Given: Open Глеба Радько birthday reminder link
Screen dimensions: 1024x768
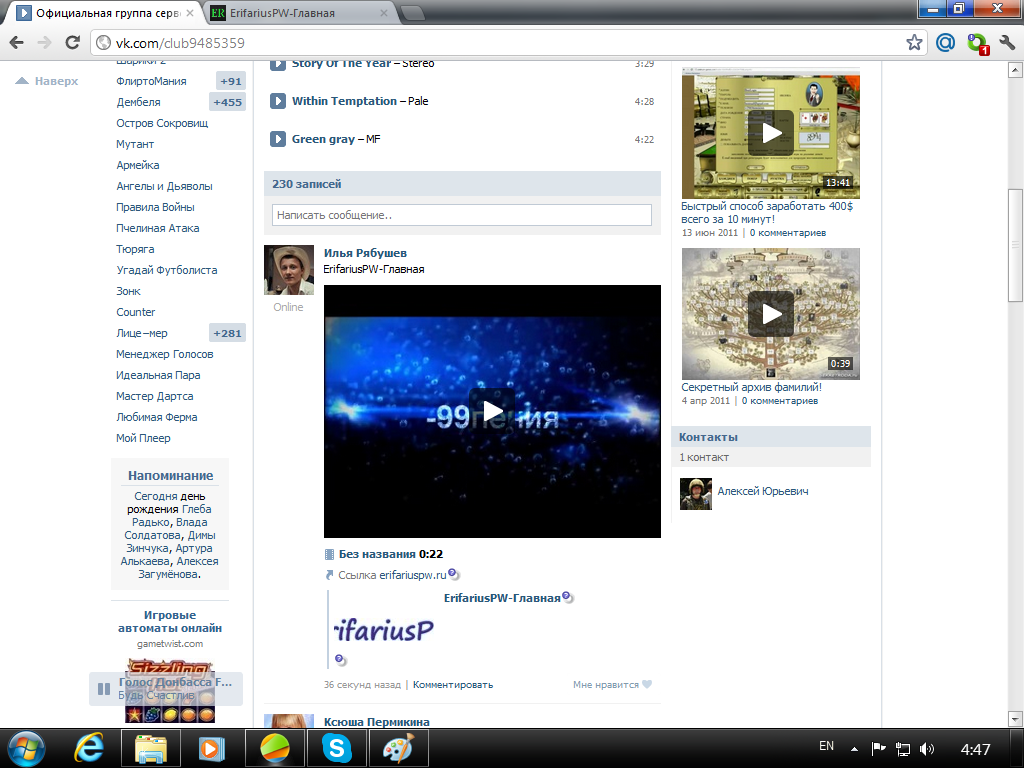Looking at the screenshot, I should (170, 515).
